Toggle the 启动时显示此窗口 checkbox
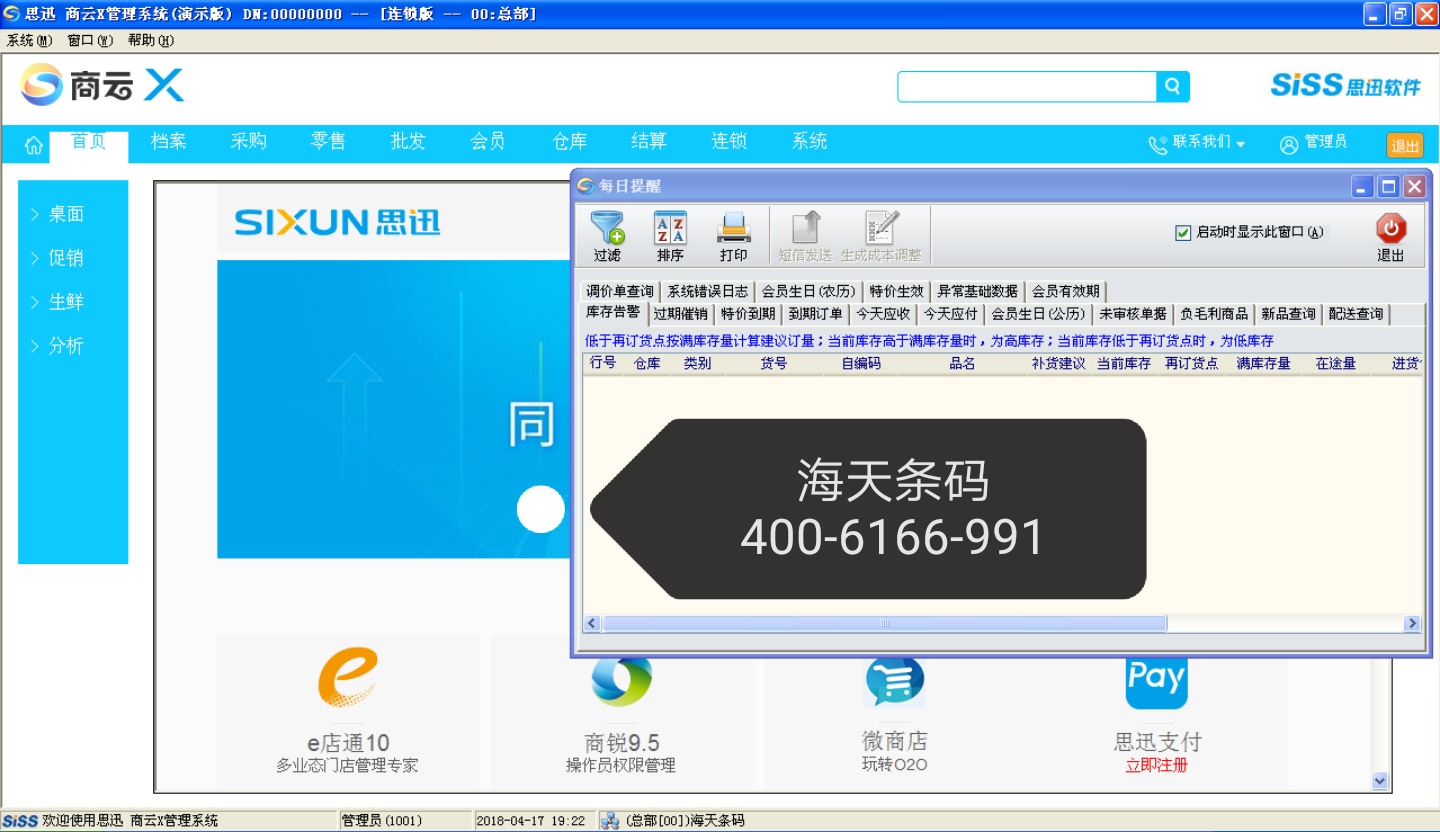This screenshot has height=832, width=1440. (1183, 233)
